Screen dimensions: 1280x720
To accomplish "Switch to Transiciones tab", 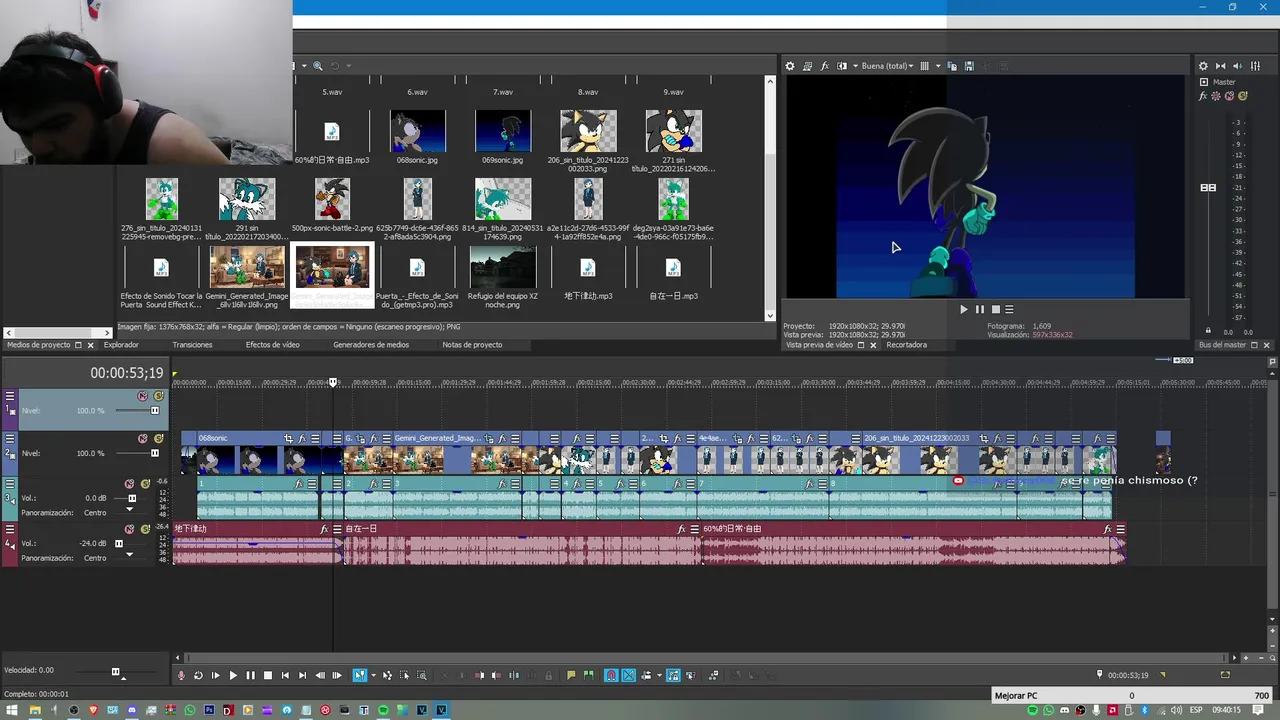I will [x=192, y=345].
